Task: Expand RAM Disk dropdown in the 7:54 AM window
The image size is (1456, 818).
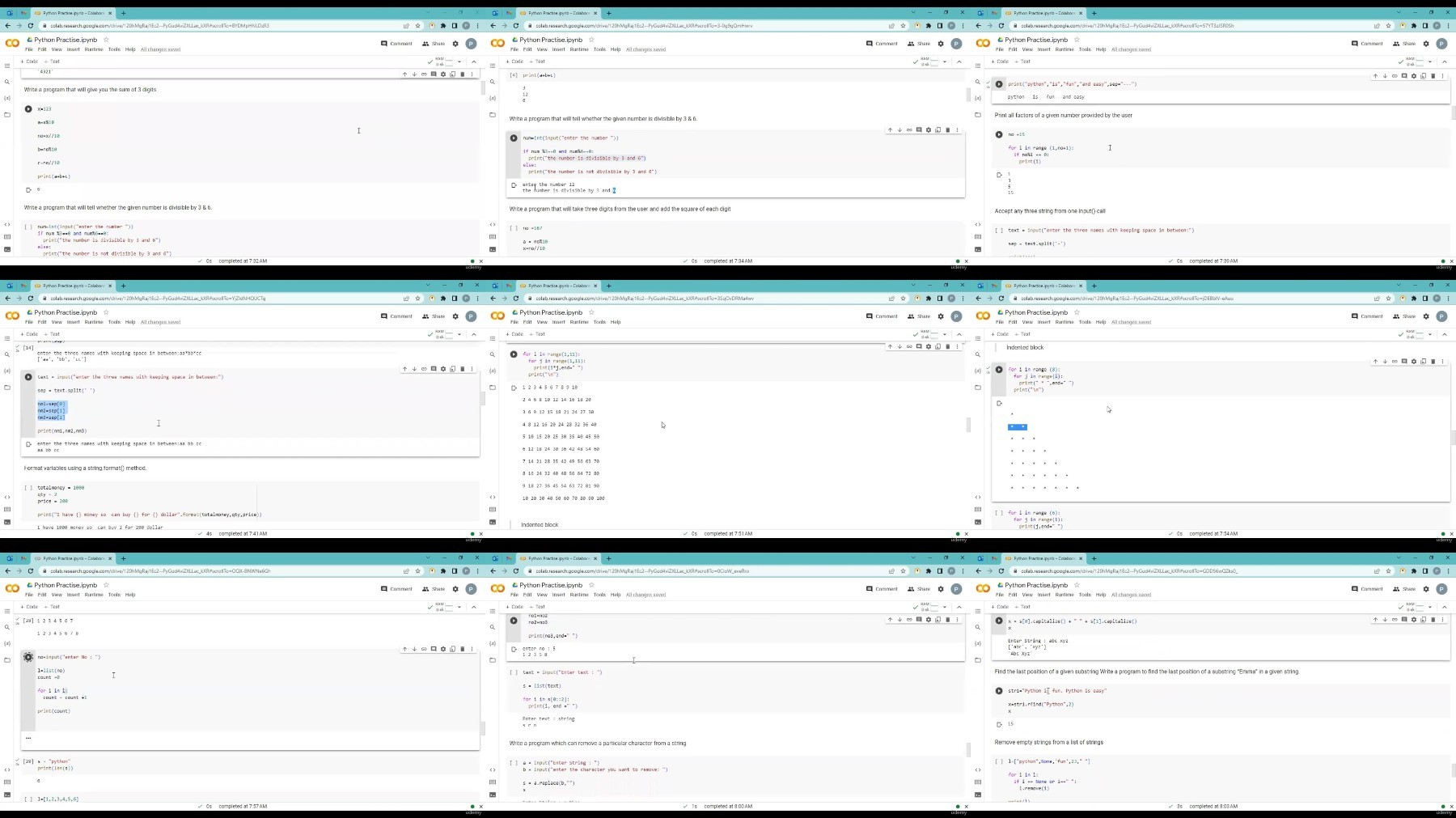Action: point(1430,334)
